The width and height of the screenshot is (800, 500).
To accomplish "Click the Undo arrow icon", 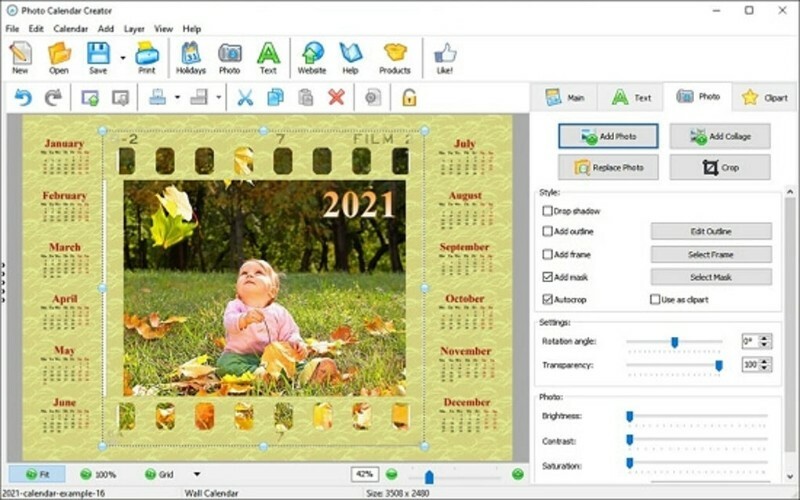I will pyautogui.click(x=23, y=97).
